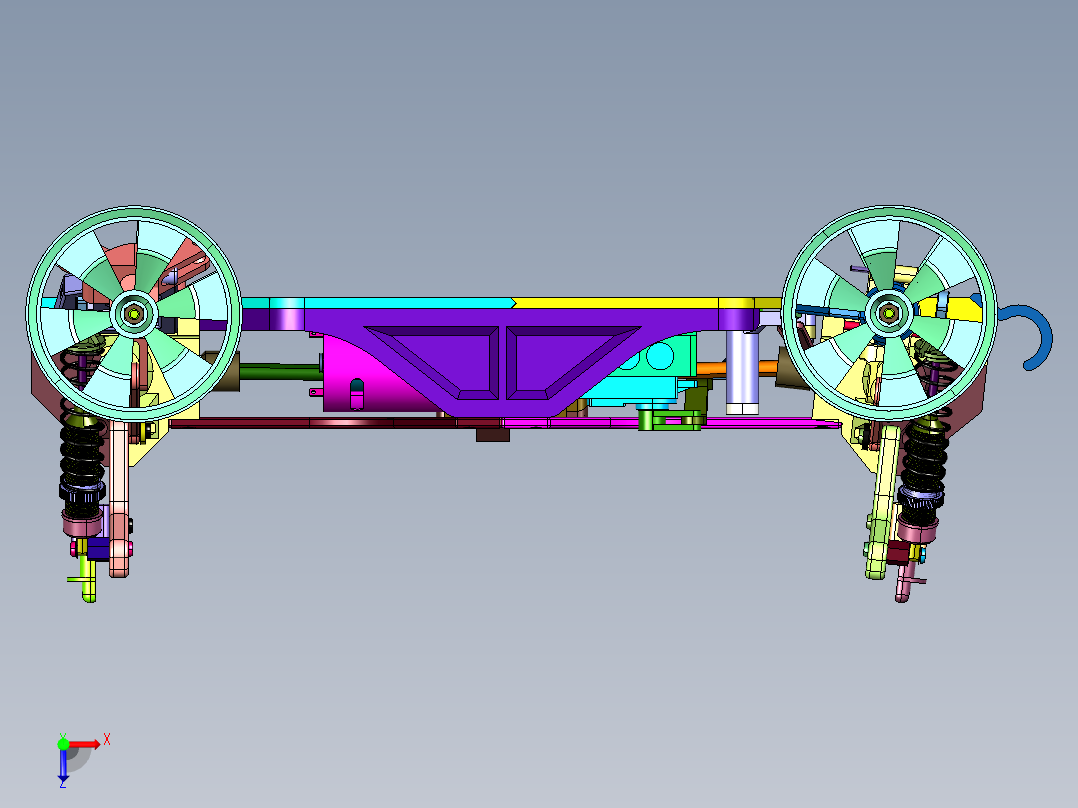
Task: Pick the light green suspension arm on right
Action: [881, 503]
